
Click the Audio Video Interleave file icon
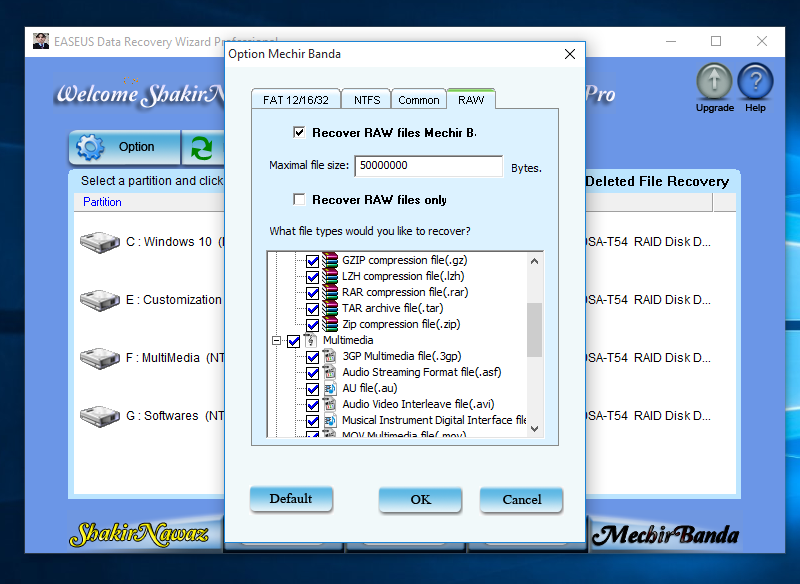click(x=330, y=404)
